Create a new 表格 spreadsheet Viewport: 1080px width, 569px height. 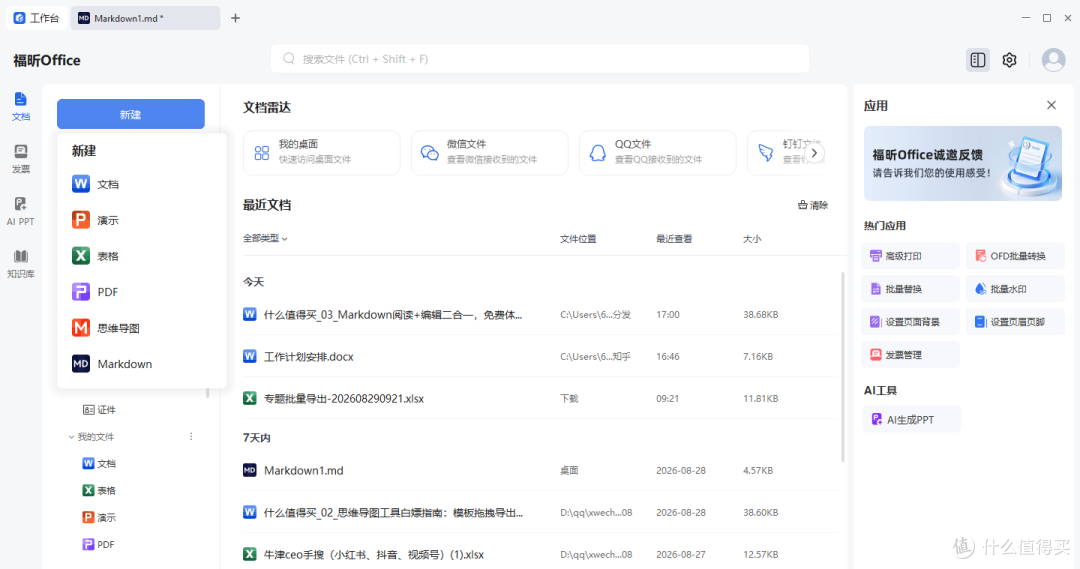[x=141, y=256]
